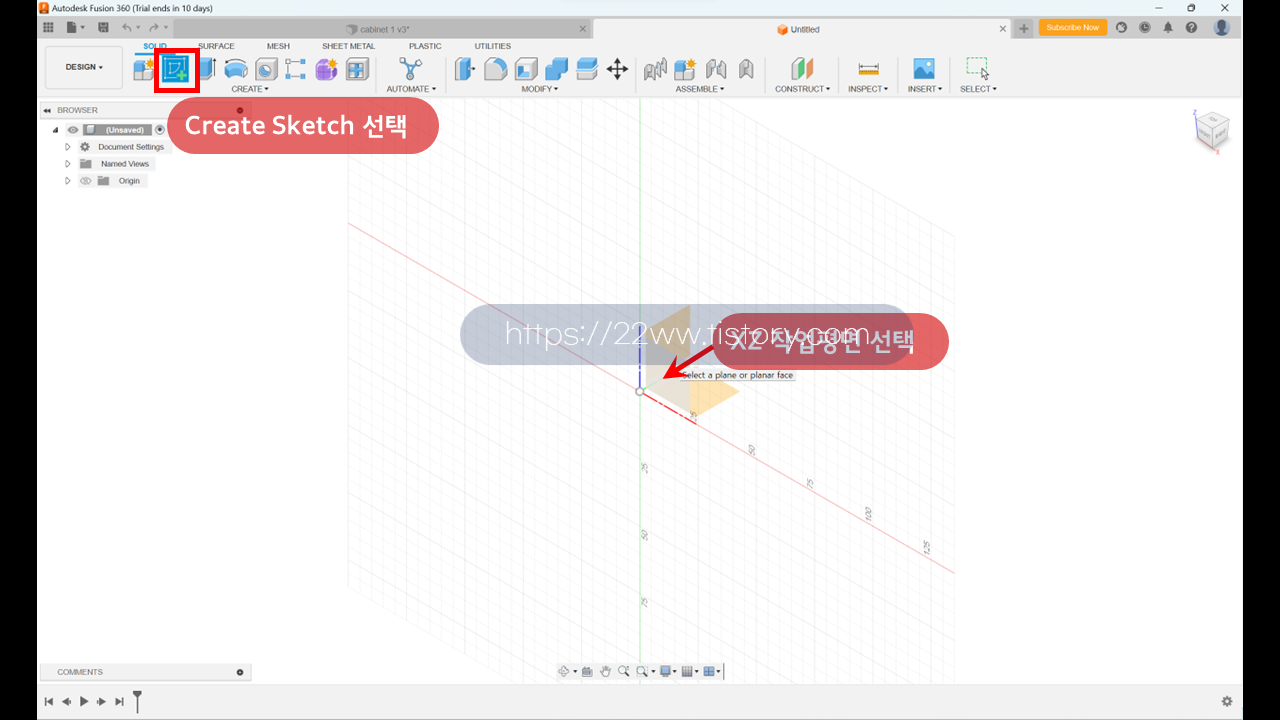Click the Orbit tool in navigation bar
1280x720 pixels.
(564, 672)
